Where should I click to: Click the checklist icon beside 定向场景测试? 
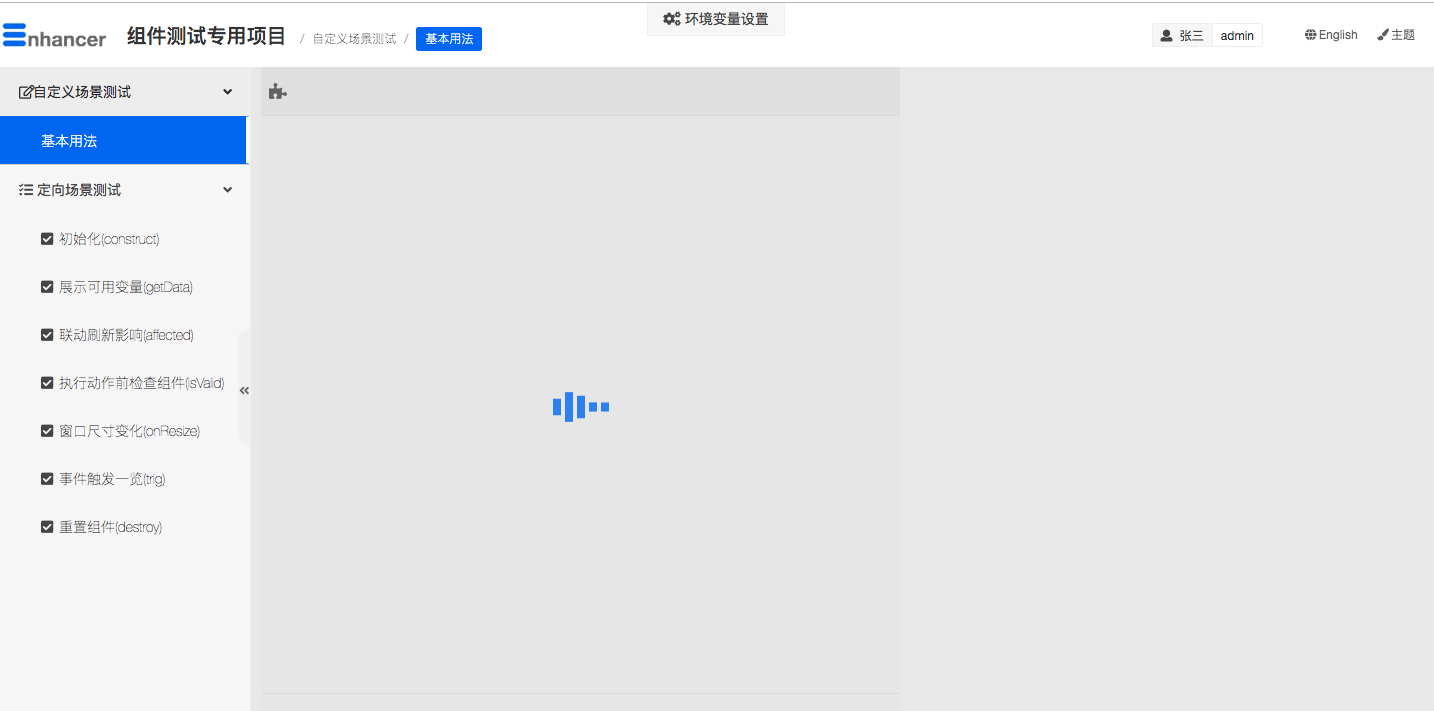coord(26,190)
